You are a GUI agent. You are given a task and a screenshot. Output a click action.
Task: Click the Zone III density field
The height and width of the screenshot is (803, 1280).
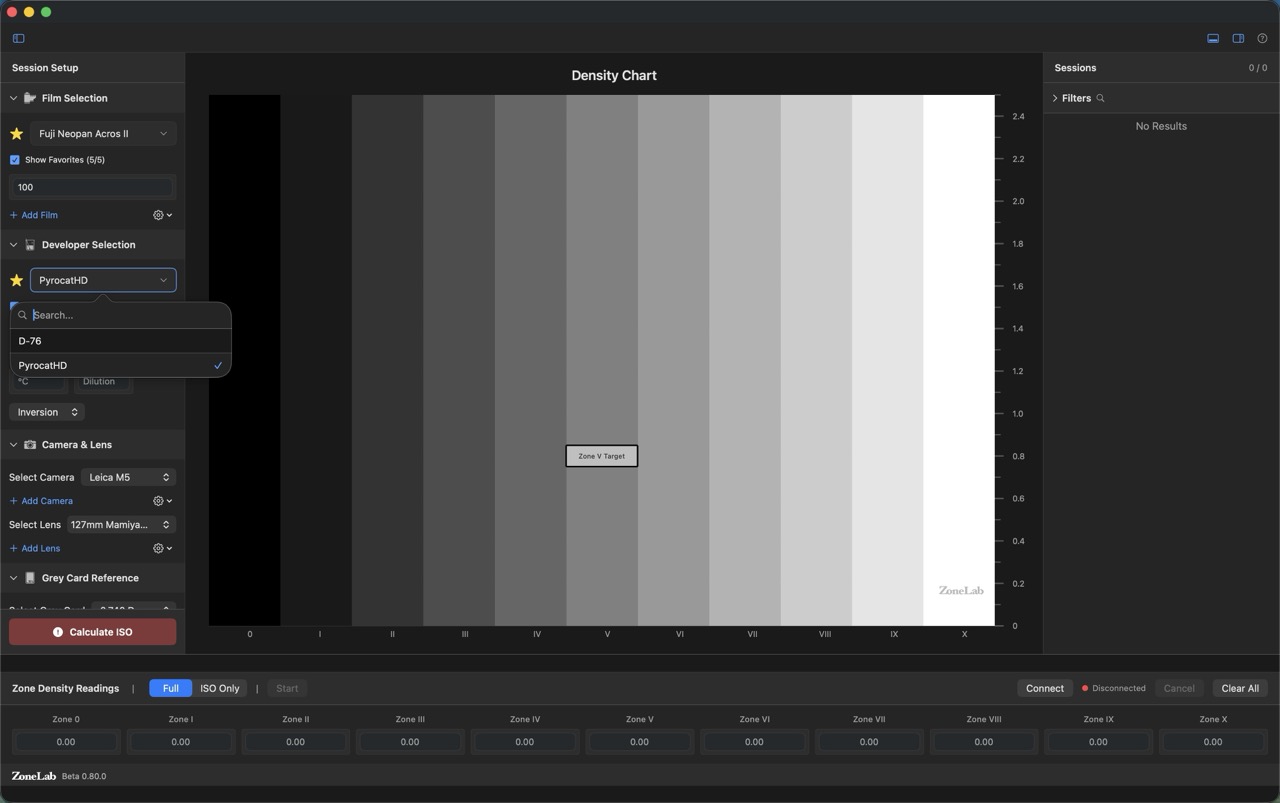tap(410, 742)
